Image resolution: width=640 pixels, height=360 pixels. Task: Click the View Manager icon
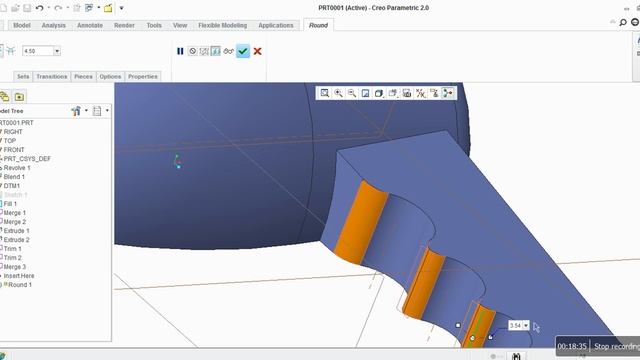[407, 93]
